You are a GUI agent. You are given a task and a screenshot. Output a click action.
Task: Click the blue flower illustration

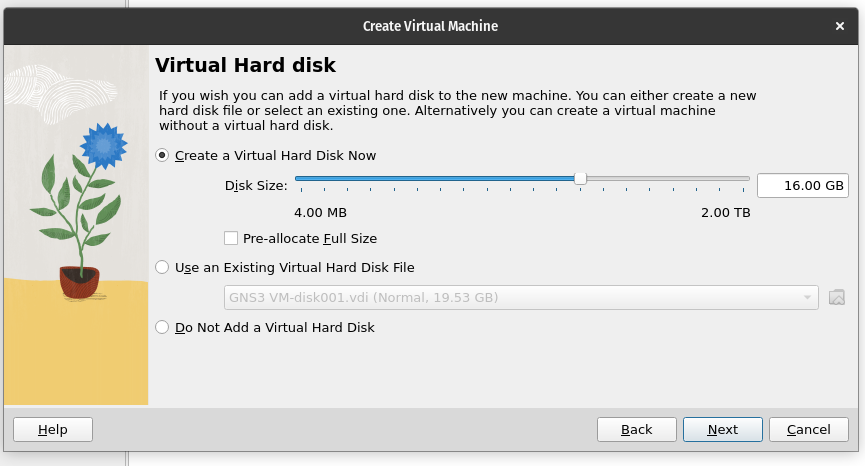(103, 146)
